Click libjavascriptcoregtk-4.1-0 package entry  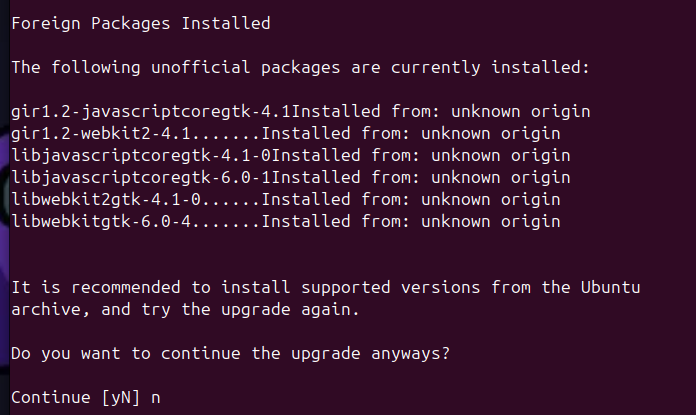pyautogui.click(x=141, y=155)
